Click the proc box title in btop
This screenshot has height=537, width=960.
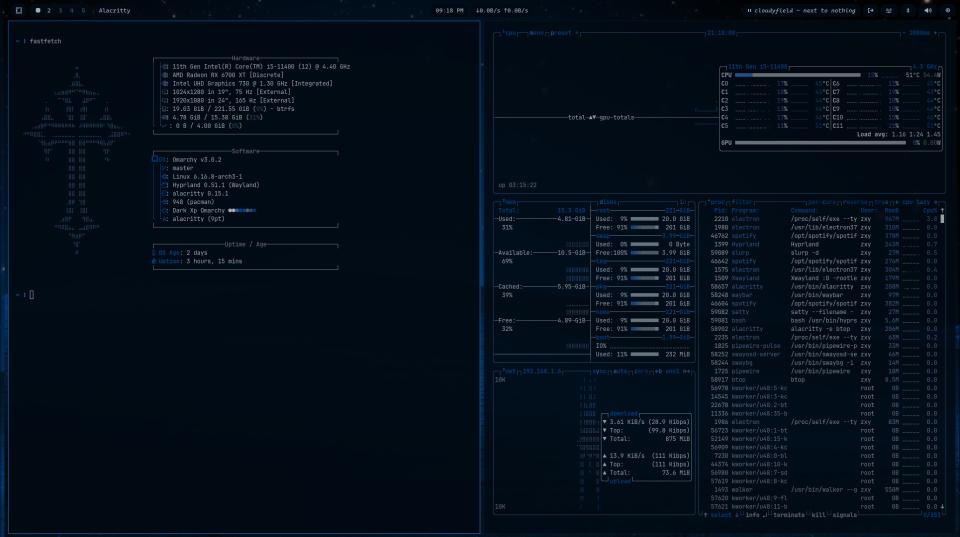(x=716, y=202)
